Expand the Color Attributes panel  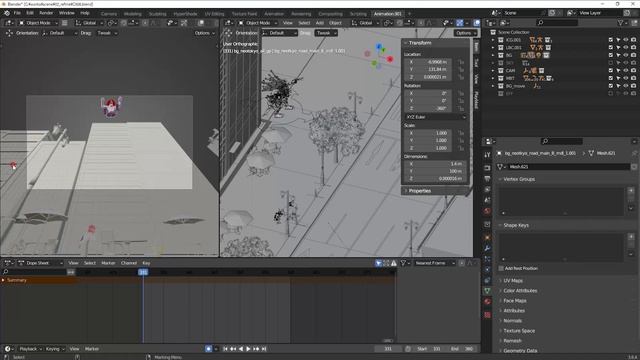(x=520, y=291)
